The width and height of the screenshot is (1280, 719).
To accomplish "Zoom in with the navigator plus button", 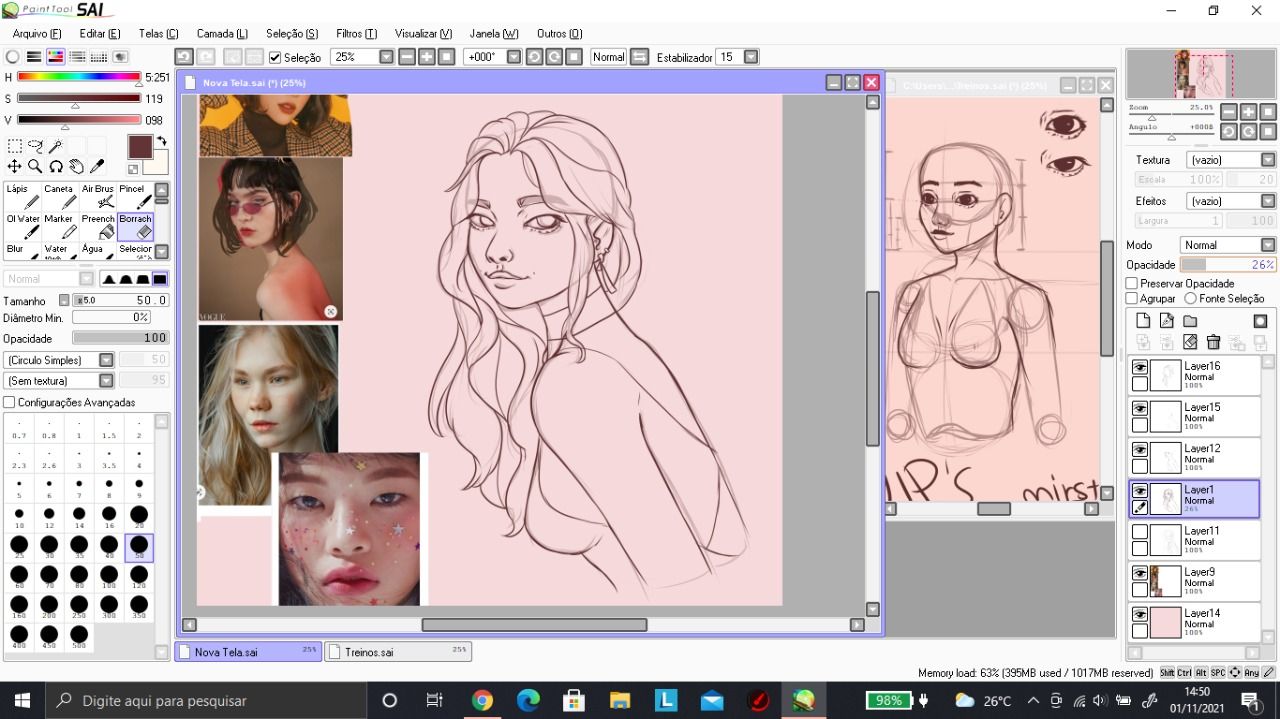I will [x=1248, y=112].
